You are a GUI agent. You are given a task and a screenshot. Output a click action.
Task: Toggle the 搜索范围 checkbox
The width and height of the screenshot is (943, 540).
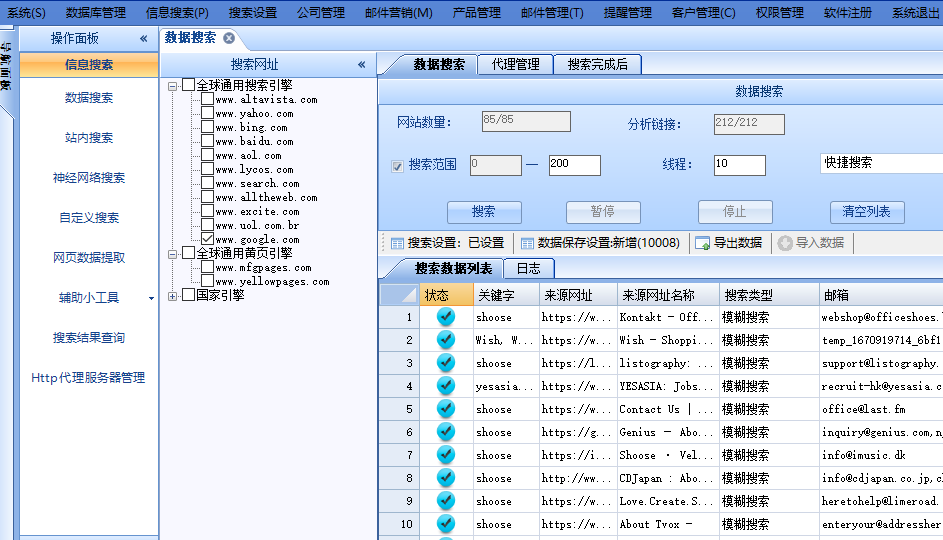(x=397, y=166)
